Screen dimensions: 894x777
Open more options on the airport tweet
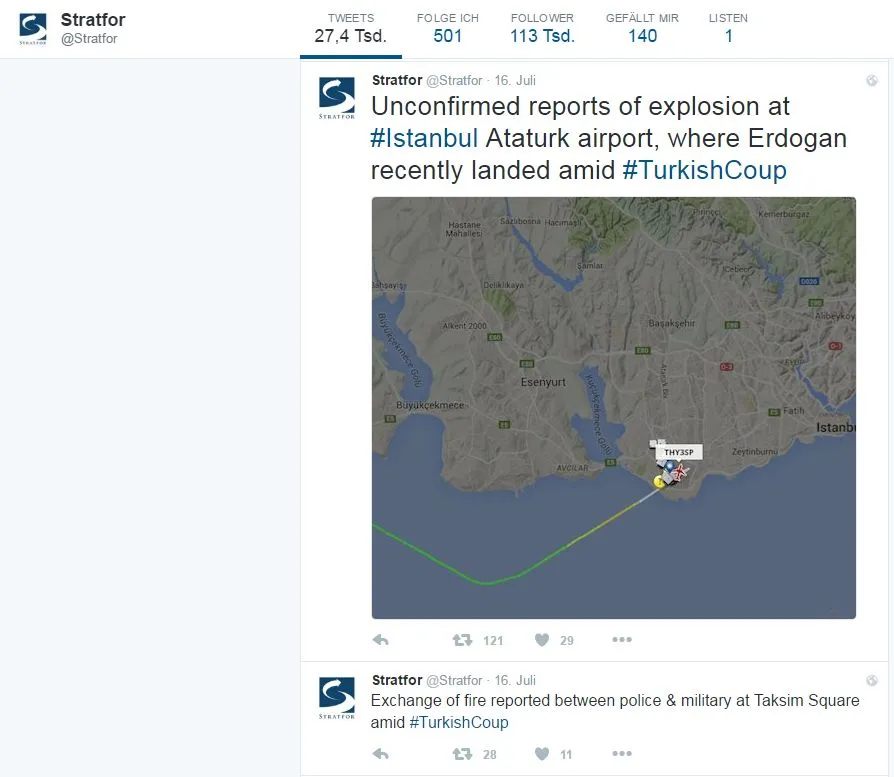pyautogui.click(x=622, y=640)
